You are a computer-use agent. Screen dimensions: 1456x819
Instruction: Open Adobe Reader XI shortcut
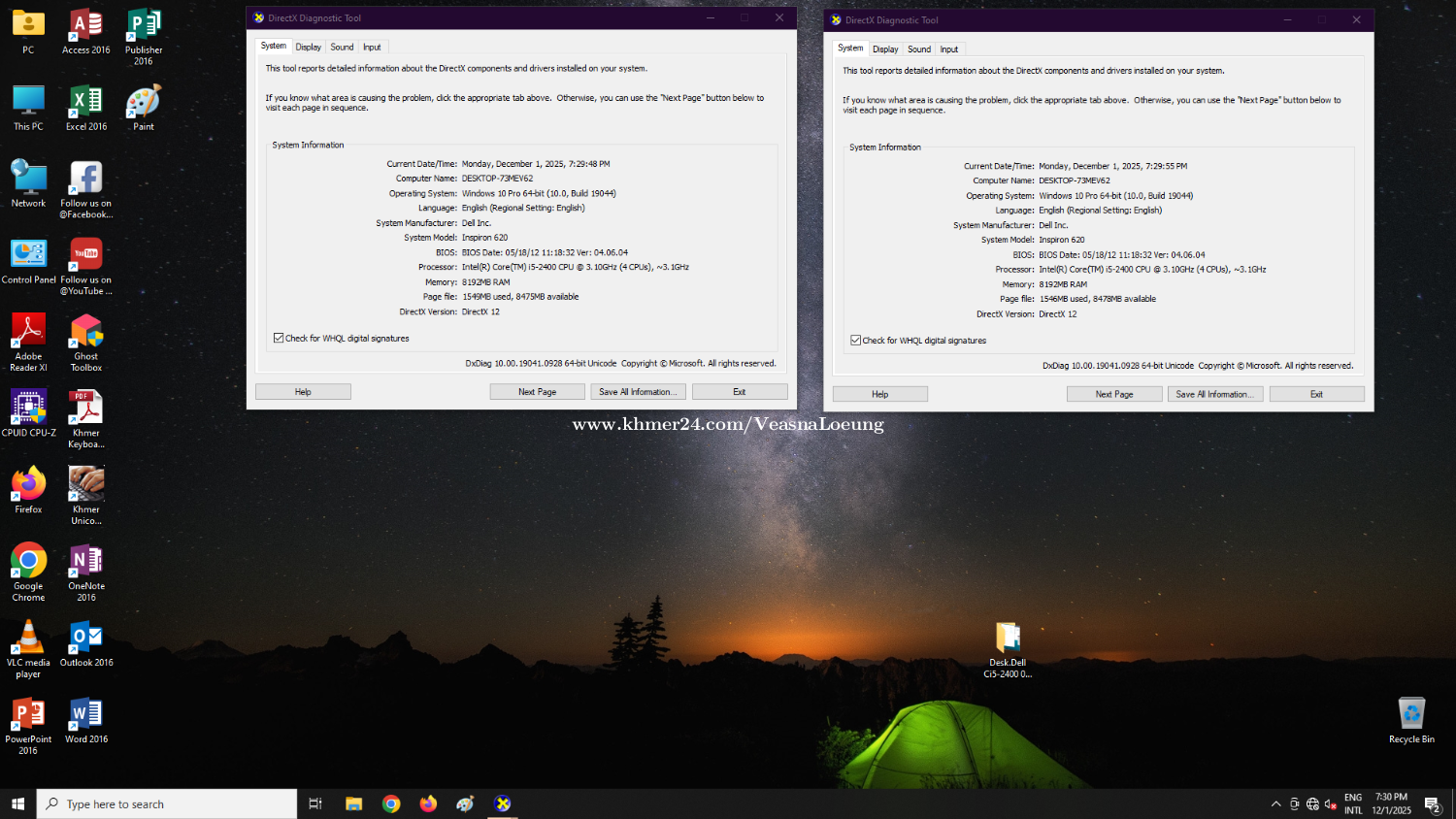(28, 332)
